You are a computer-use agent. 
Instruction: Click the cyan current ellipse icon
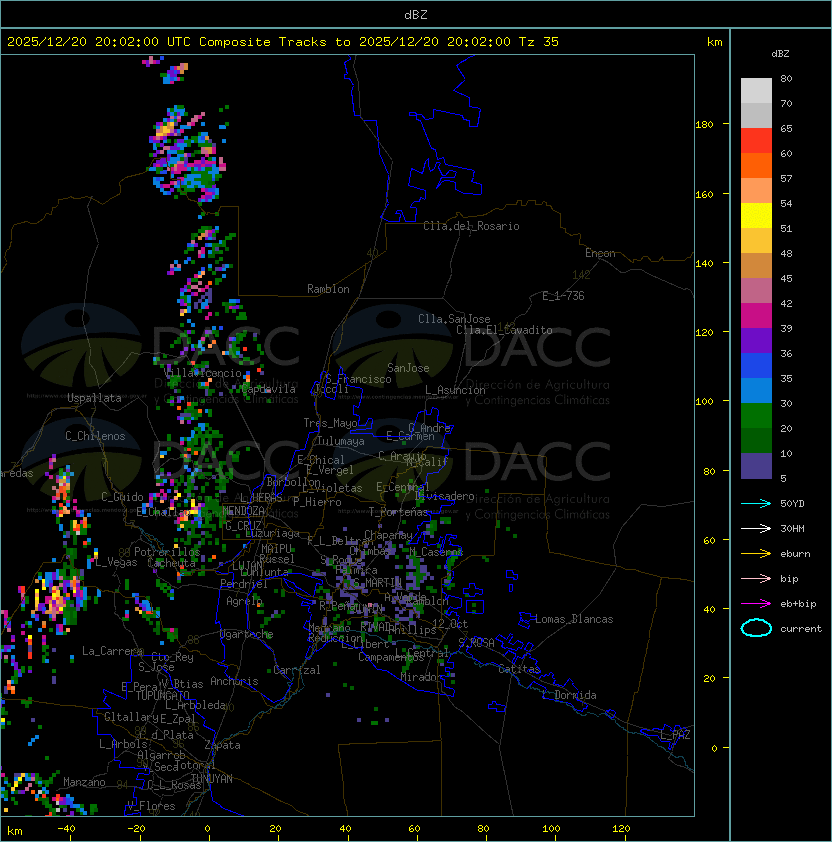coord(756,628)
